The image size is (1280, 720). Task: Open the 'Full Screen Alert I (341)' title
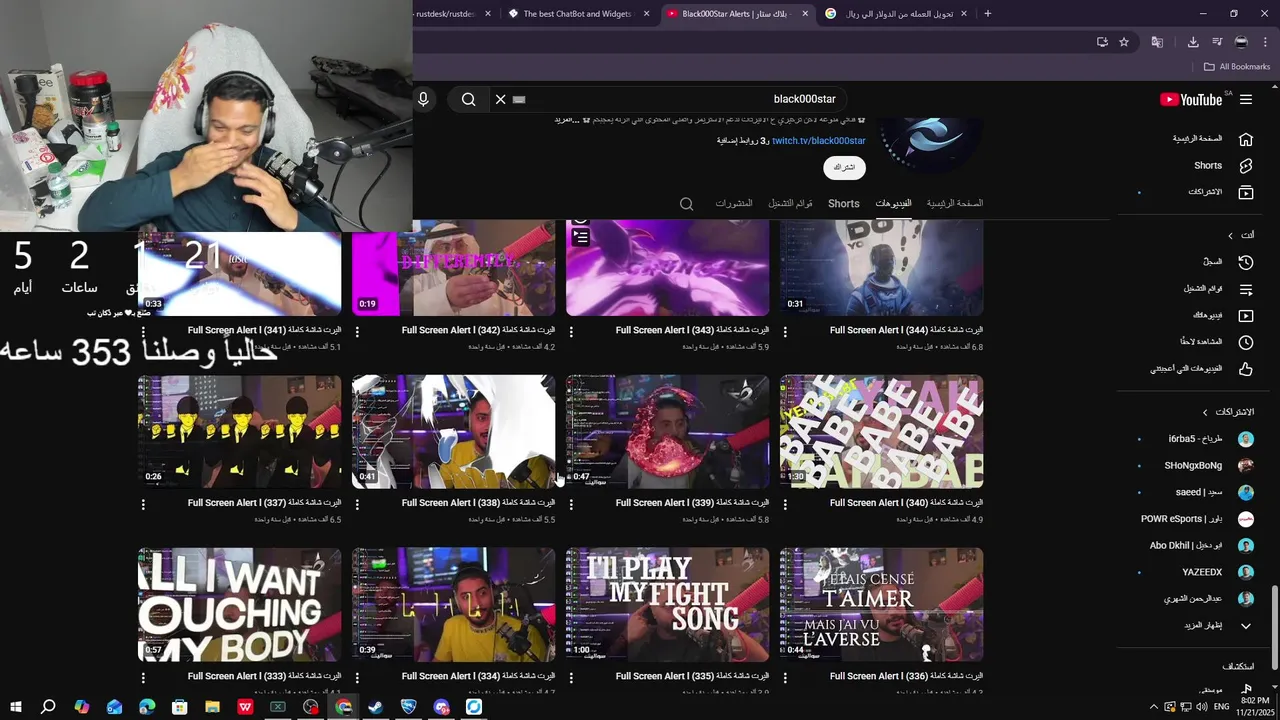pyautogui.click(x=264, y=330)
